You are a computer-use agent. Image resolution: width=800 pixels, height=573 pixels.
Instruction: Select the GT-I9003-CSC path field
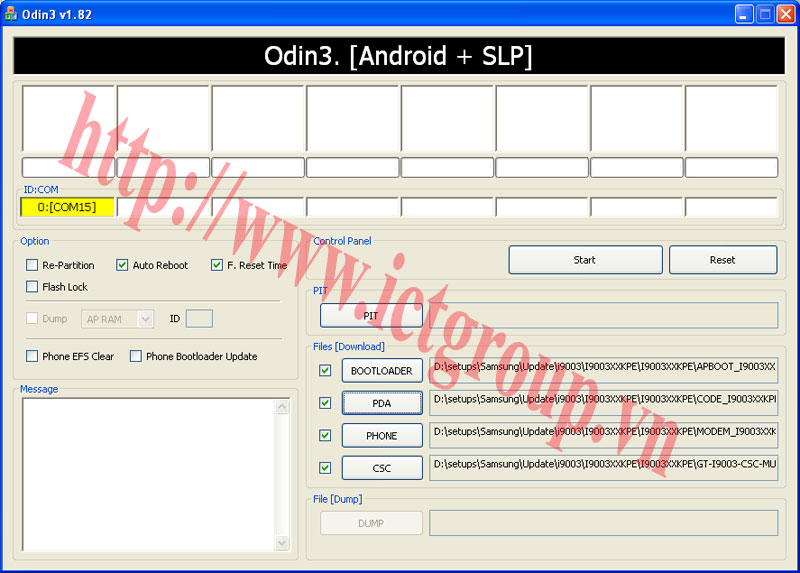click(x=604, y=468)
